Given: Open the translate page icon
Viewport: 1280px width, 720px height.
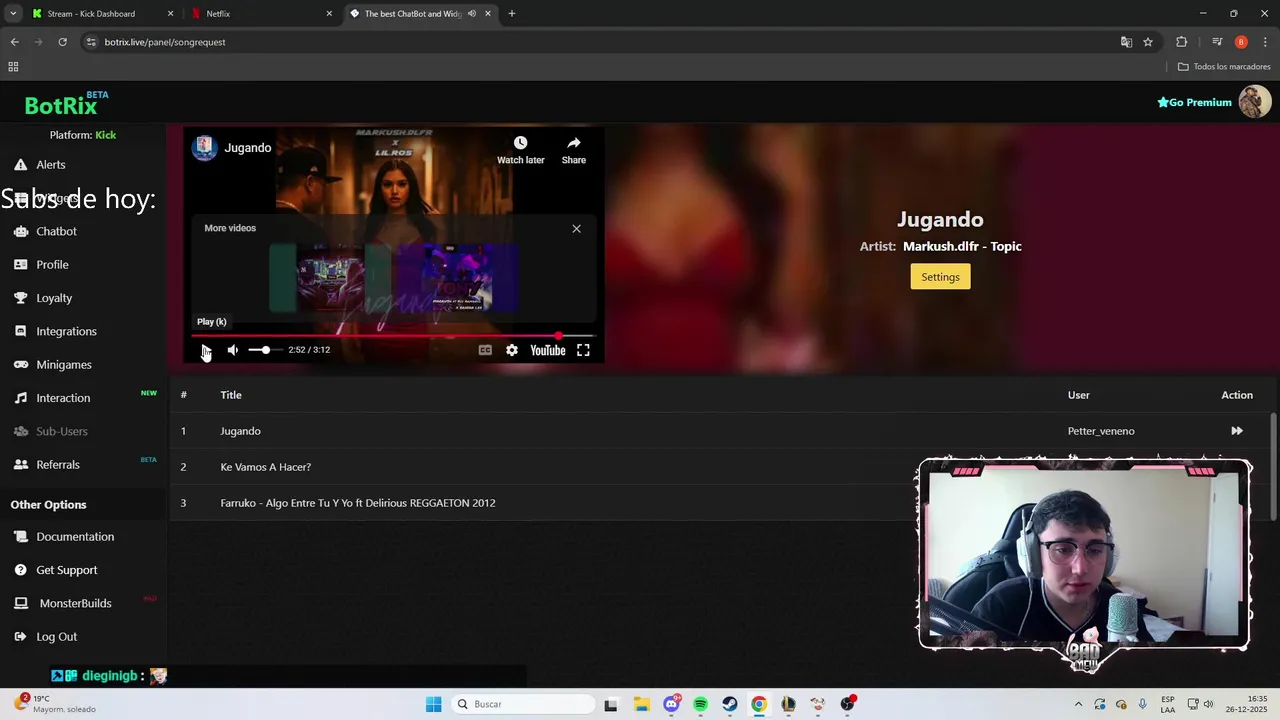Looking at the screenshot, I should (1126, 42).
